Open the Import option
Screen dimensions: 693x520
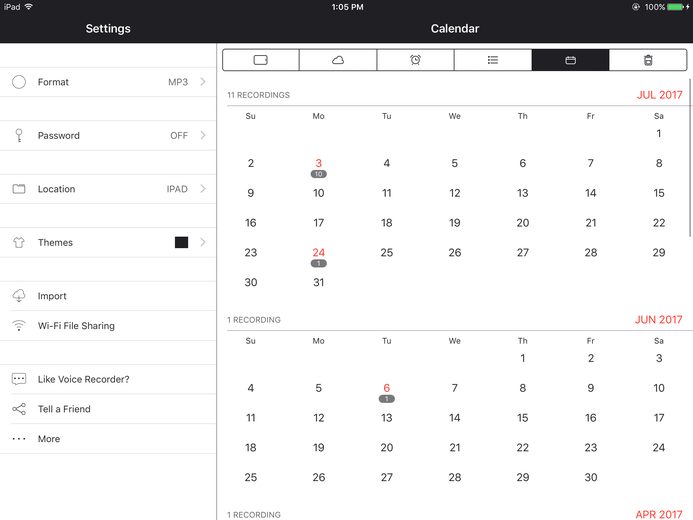[108, 296]
